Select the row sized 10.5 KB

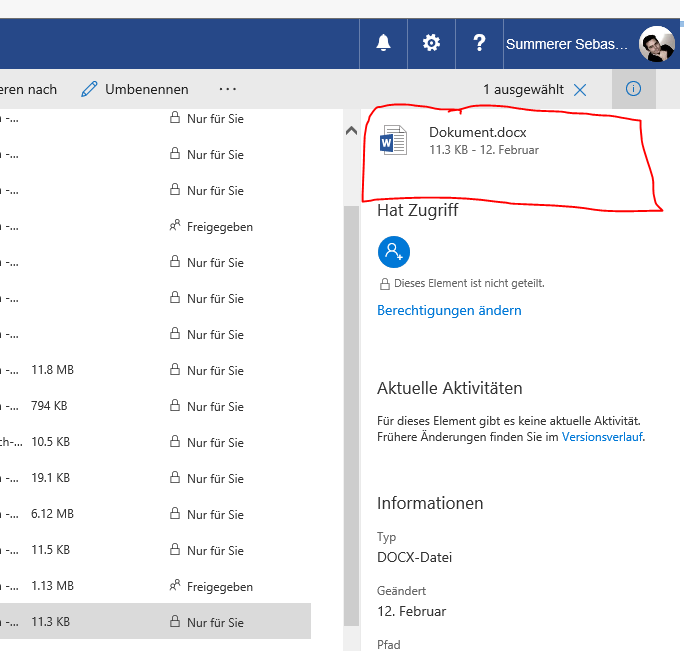click(155, 442)
